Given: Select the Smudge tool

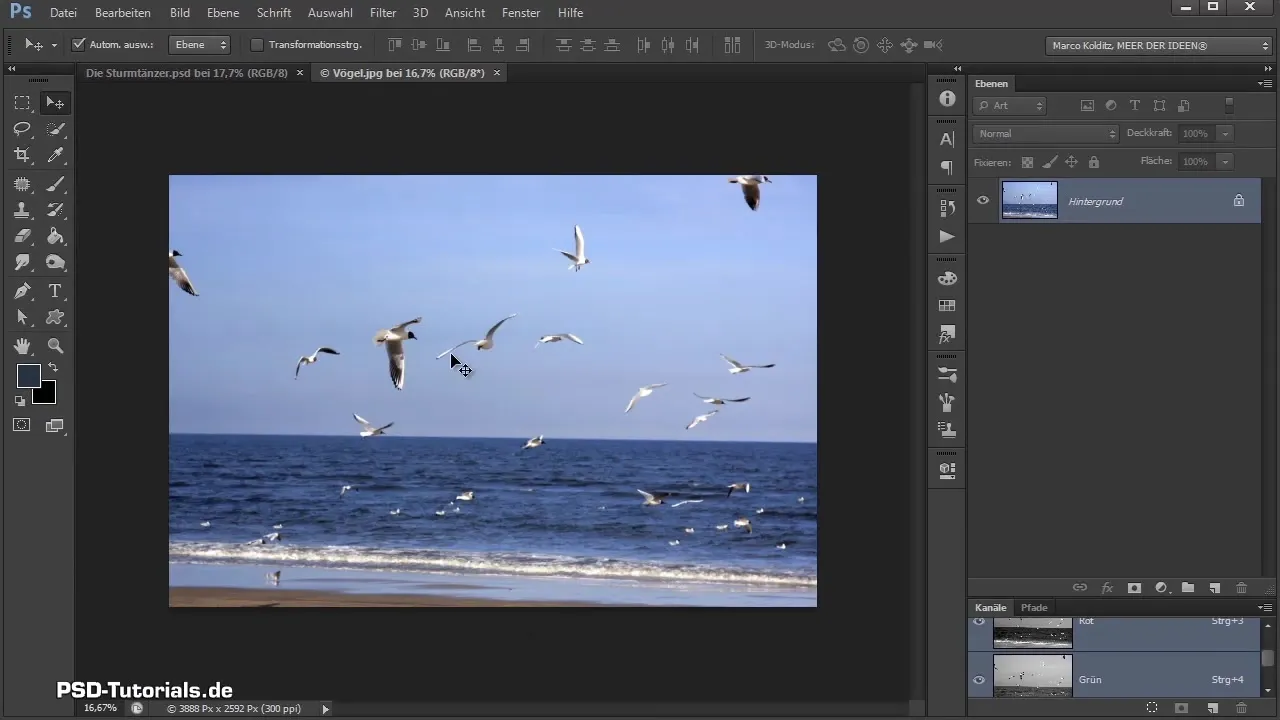Looking at the screenshot, I should [x=22, y=263].
